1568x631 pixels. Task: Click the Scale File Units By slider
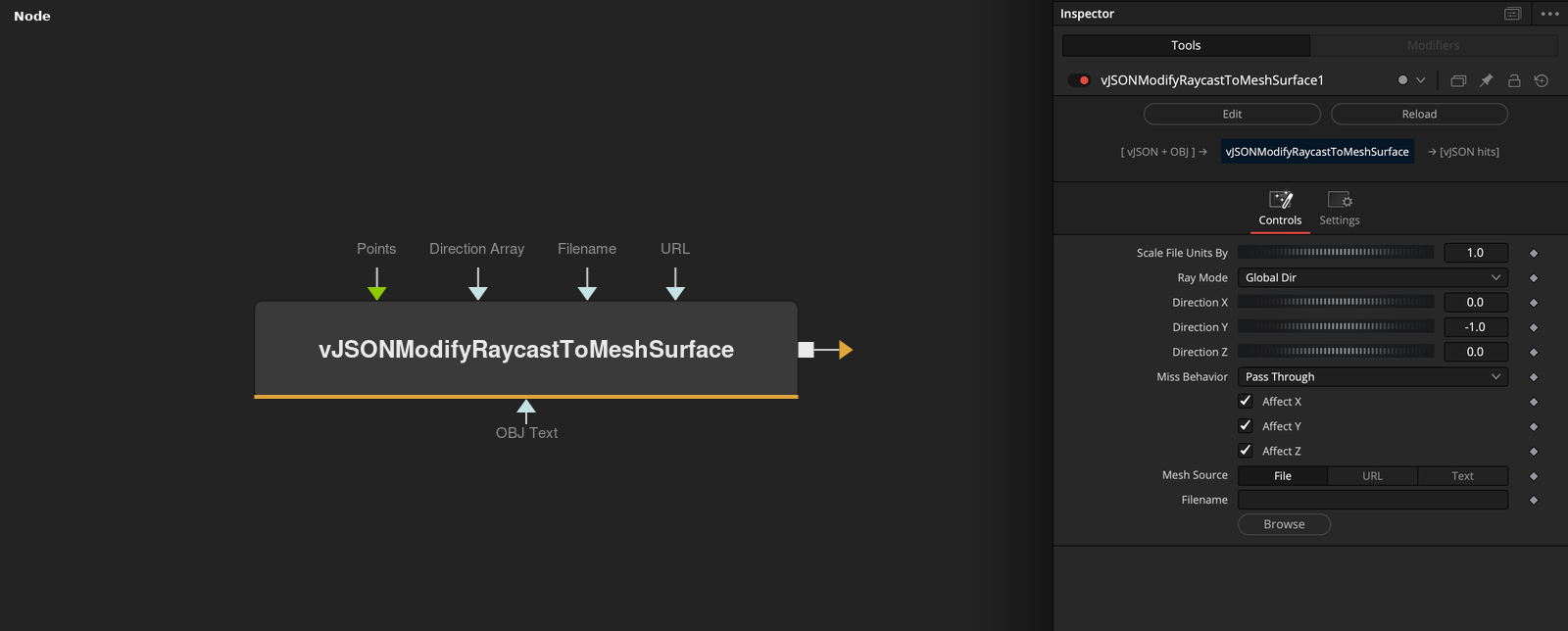[x=1336, y=253]
